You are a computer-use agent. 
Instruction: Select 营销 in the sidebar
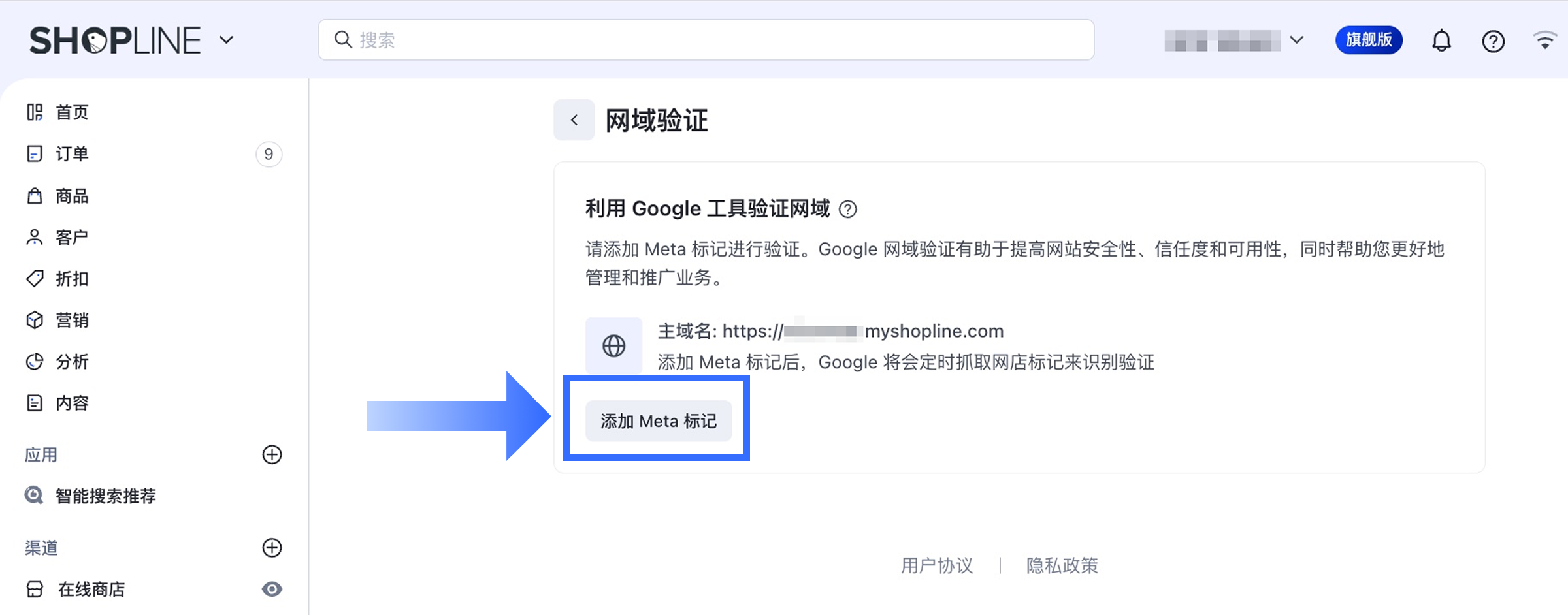point(72,321)
